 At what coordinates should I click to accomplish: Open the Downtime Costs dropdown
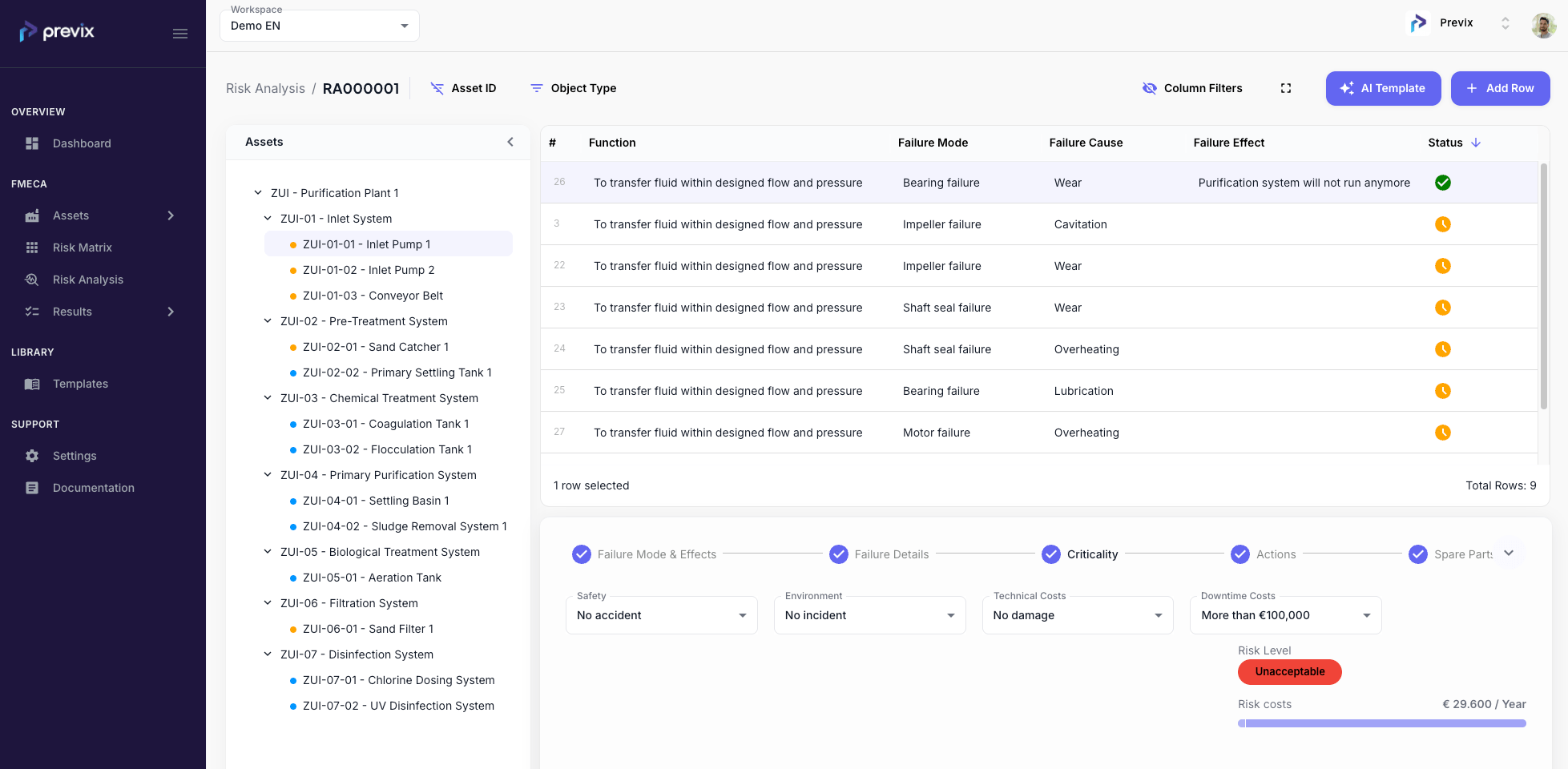1285,615
